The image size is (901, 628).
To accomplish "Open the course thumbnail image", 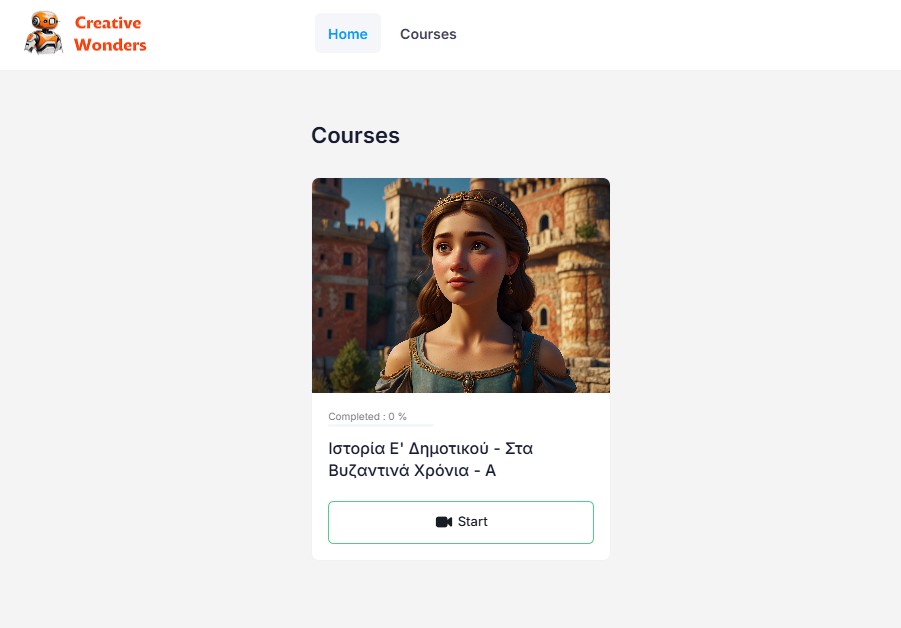I will [x=460, y=285].
